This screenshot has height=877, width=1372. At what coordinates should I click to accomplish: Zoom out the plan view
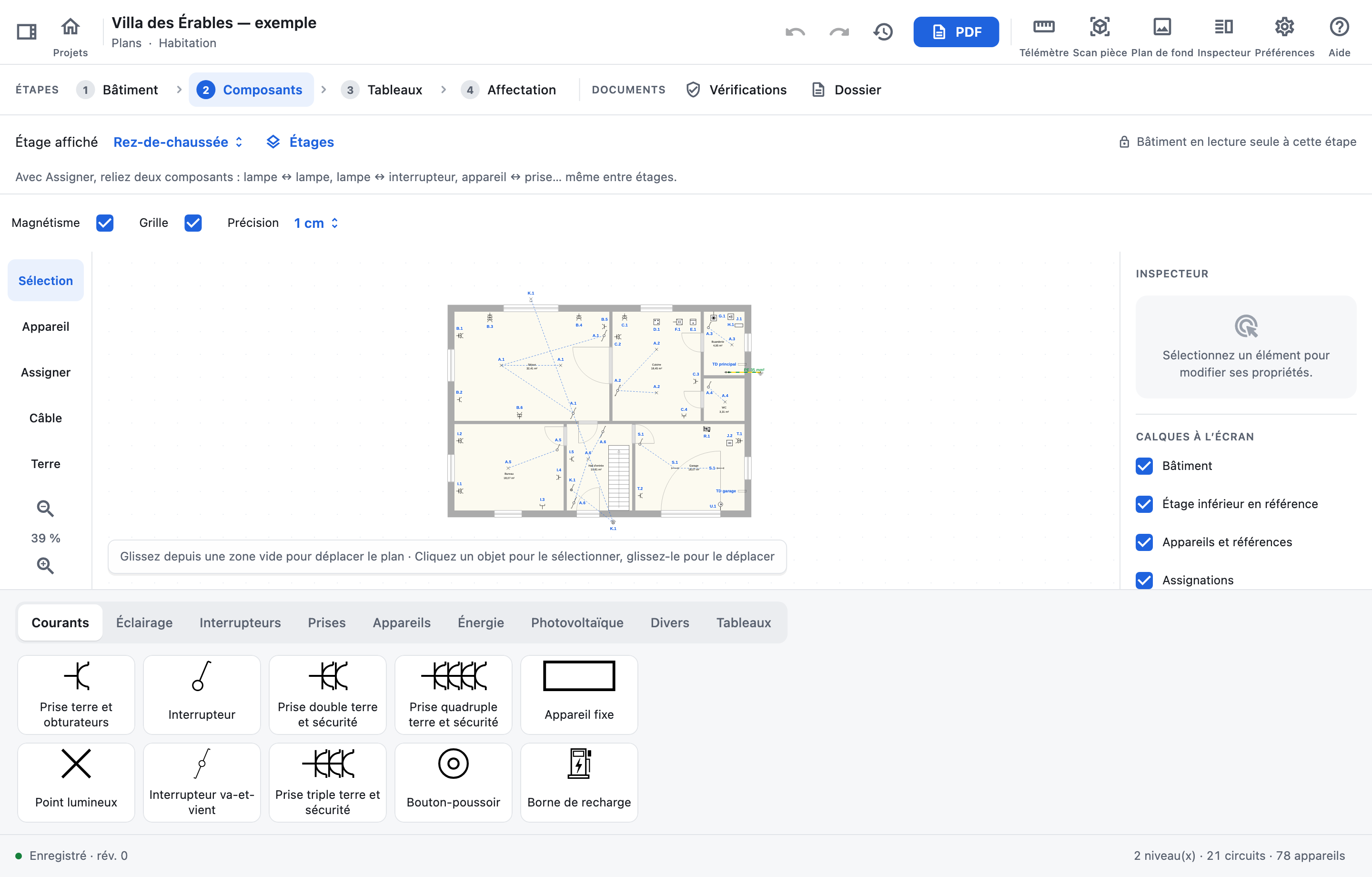[x=46, y=508]
